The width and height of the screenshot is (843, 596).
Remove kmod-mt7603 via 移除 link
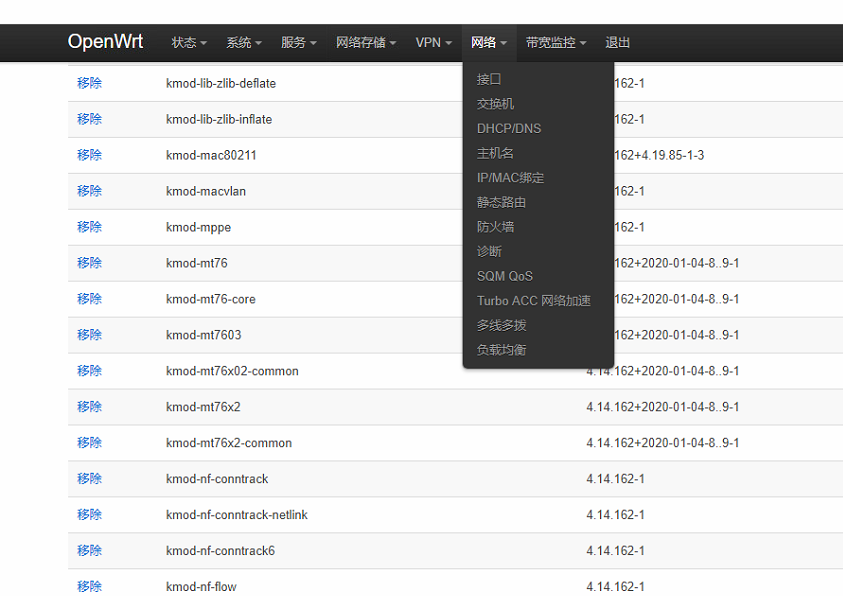89,335
